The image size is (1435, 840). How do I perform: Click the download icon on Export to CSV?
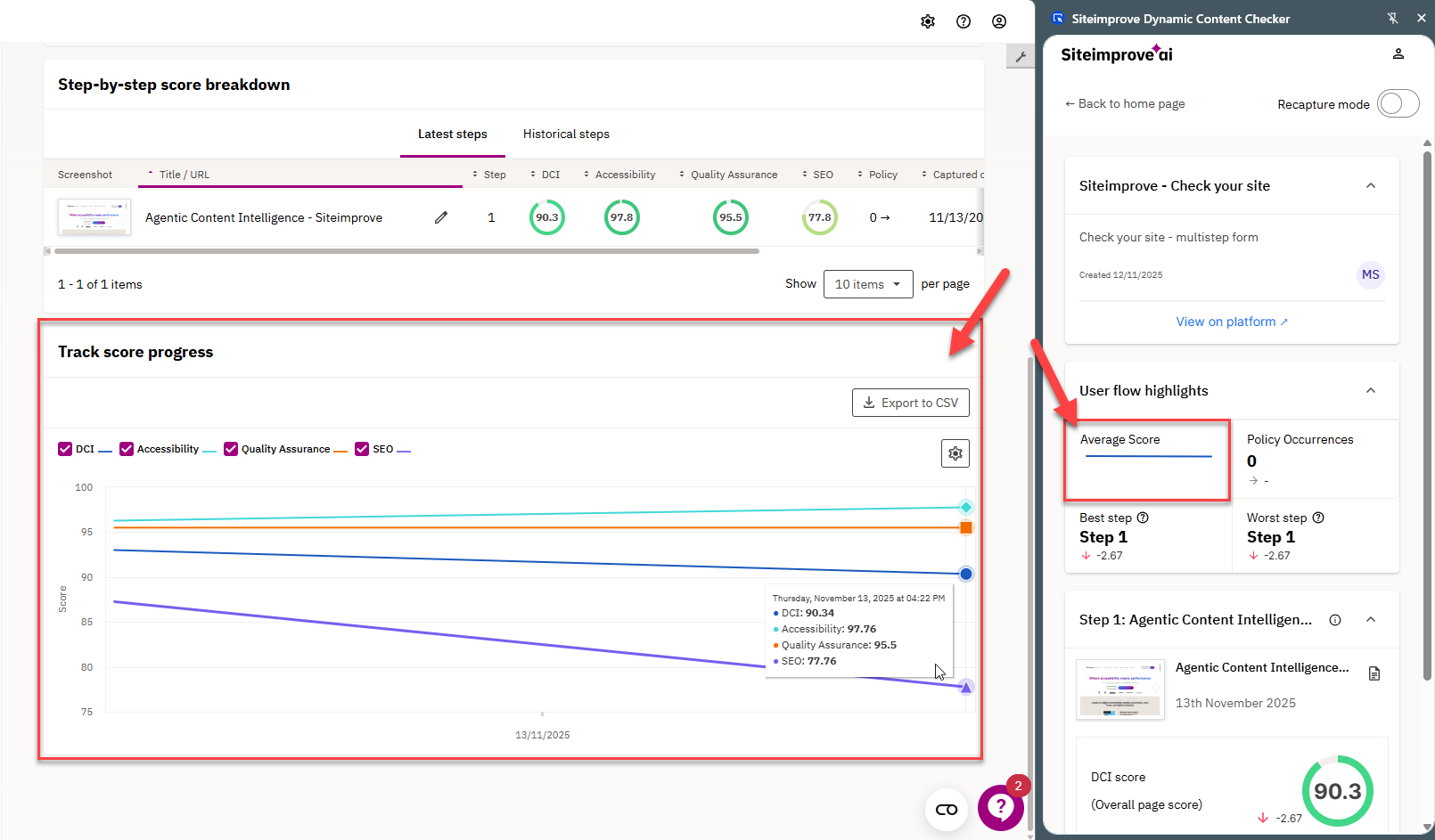(x=869, y=403)
